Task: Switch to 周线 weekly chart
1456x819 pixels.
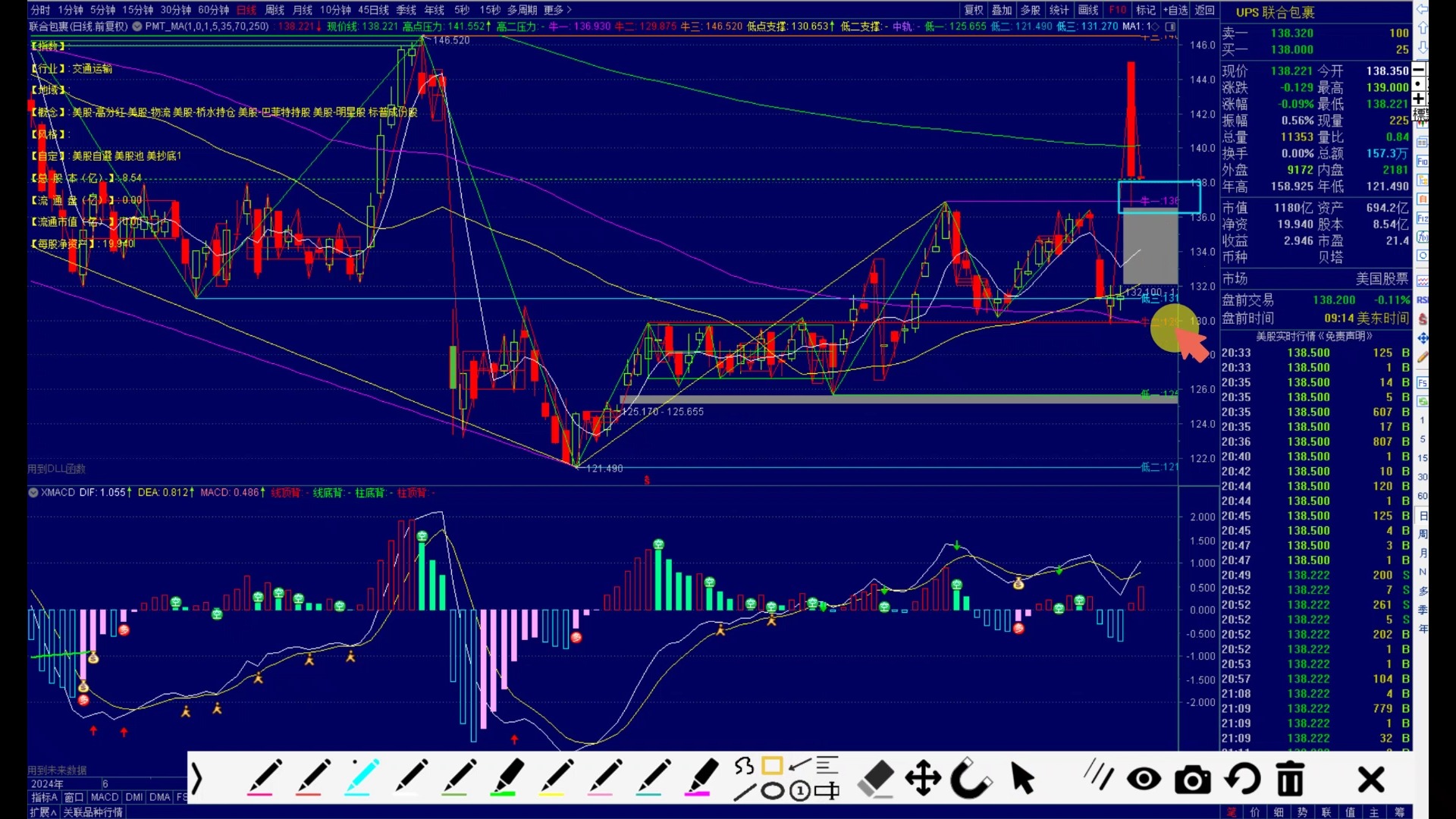Action: (x=275, y=10)
